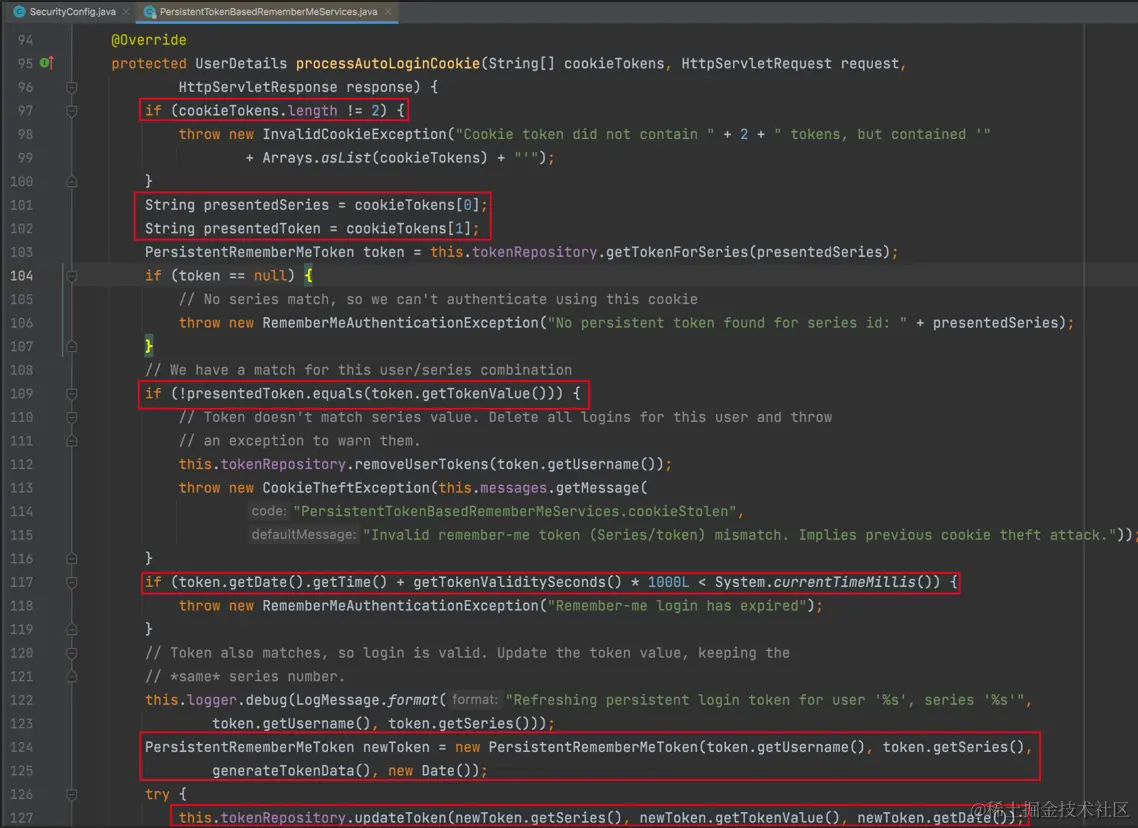Click the fold end marker at line 116
This screenshot has width=1138, height=828.
pyautogui.click(x=72, y=559)
